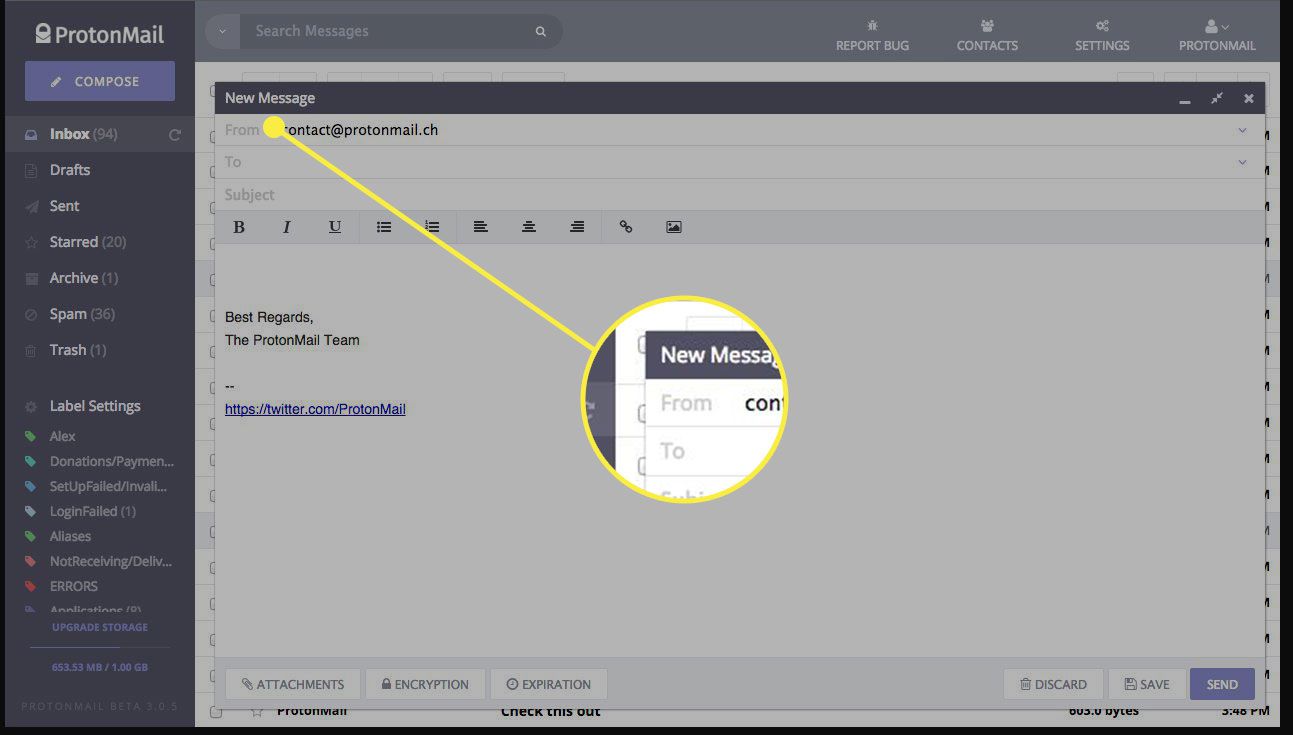Screen dimensions: 1293x735
Task: Select the NotReceiving/Delivery label
Action: [111, 561]
